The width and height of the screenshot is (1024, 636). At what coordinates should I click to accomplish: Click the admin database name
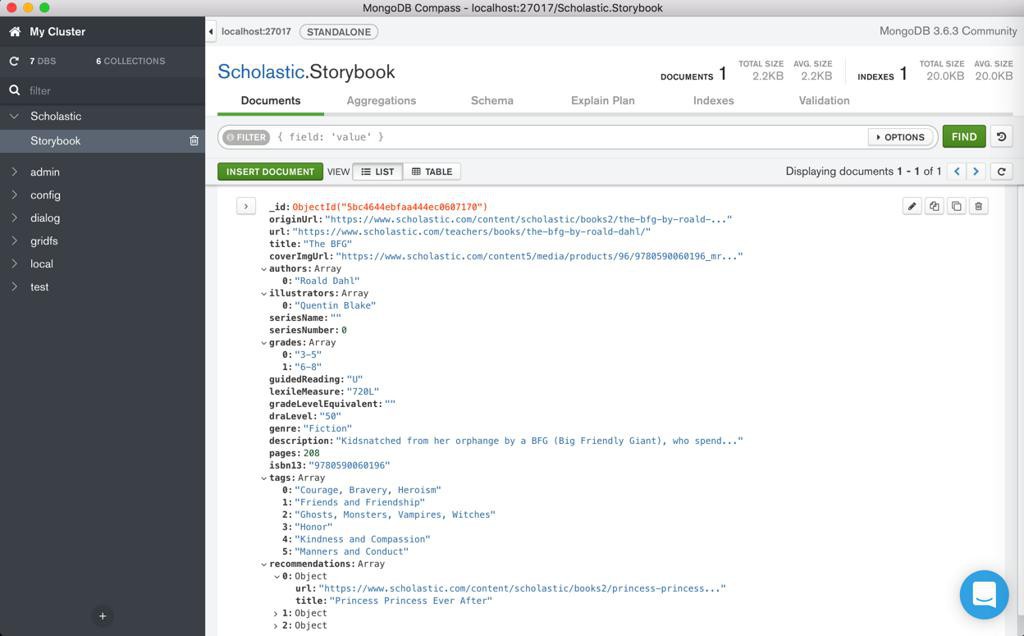[x=44, y=172]
